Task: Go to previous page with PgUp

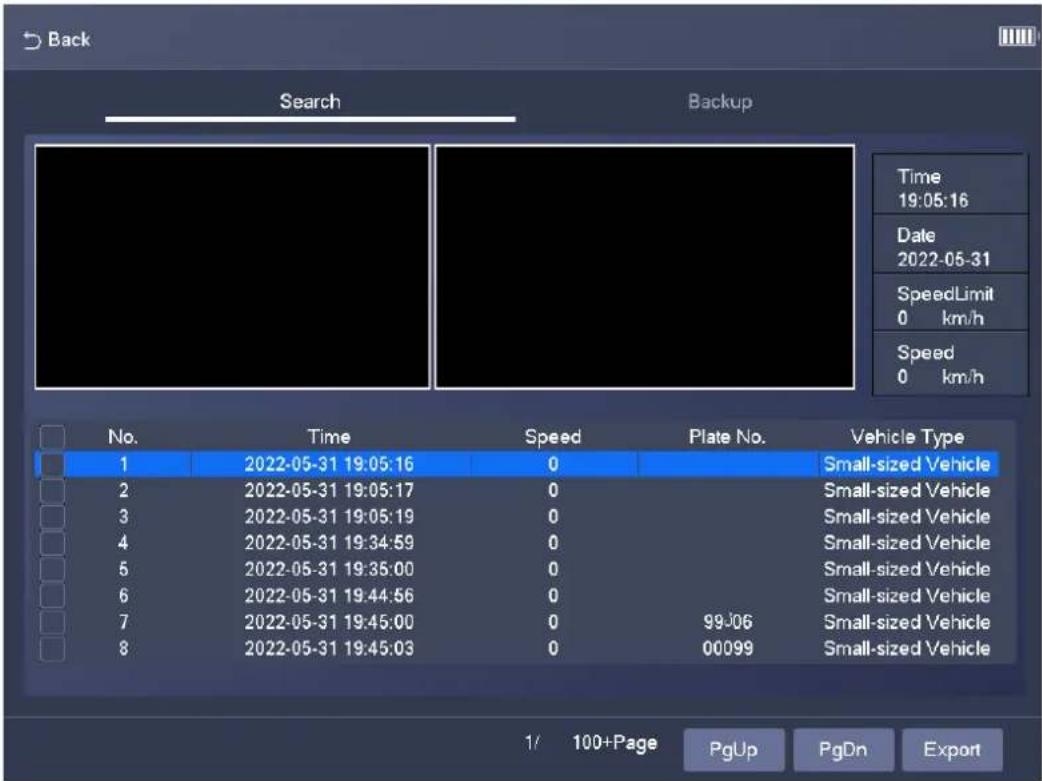Action: pos(734,750)
